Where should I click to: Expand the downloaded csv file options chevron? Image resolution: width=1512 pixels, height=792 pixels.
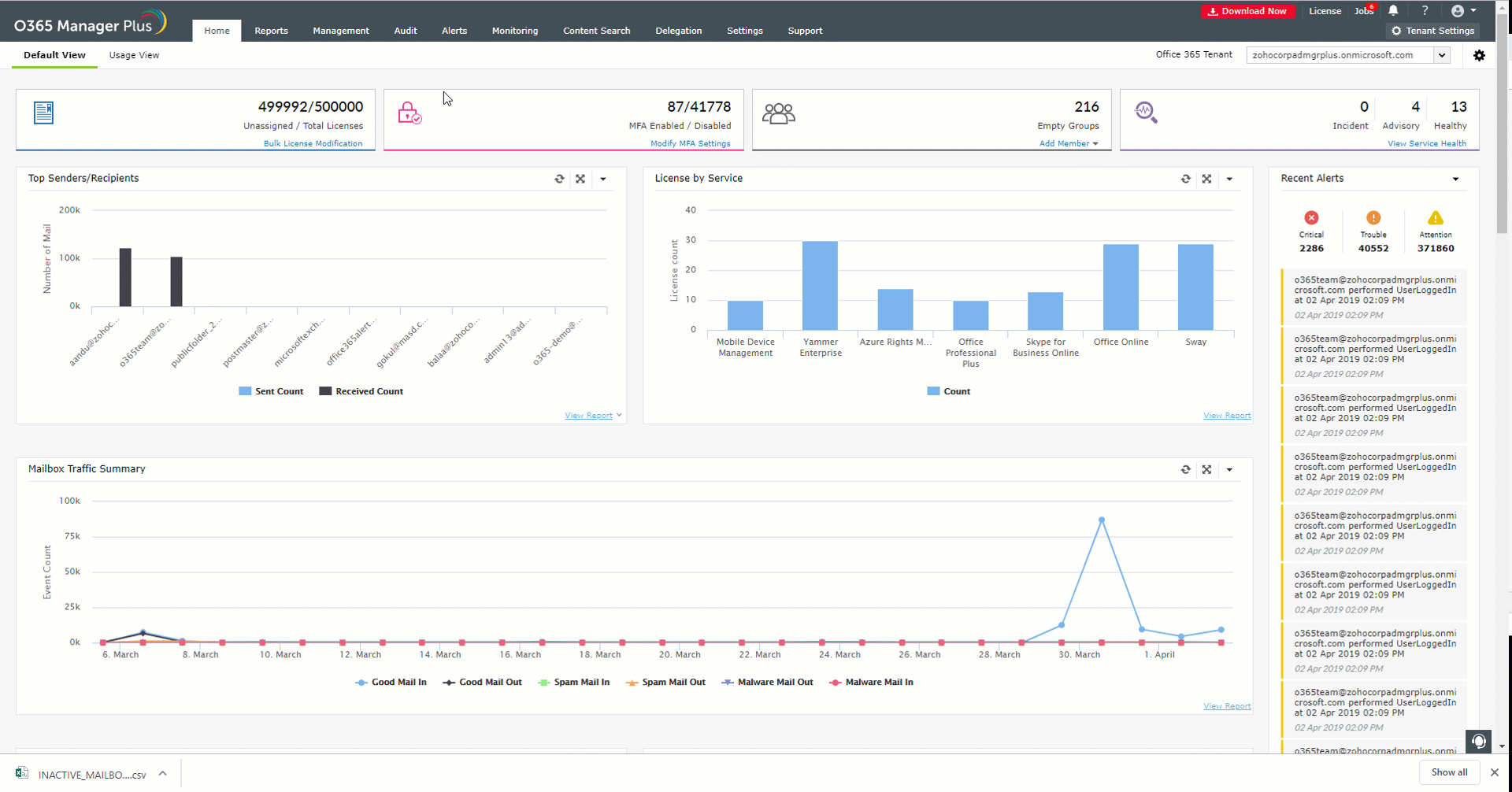[x=162, y=773]
